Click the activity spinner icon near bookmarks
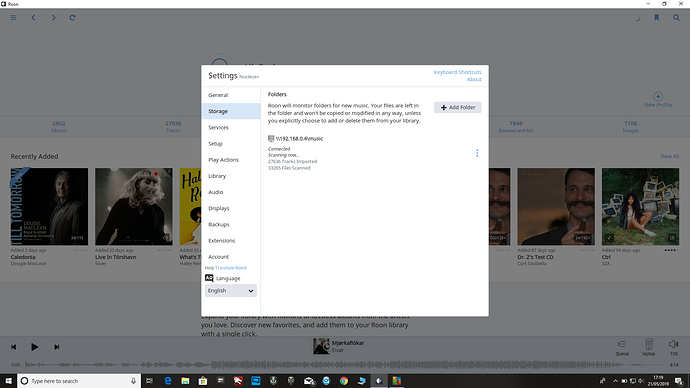 638,18
